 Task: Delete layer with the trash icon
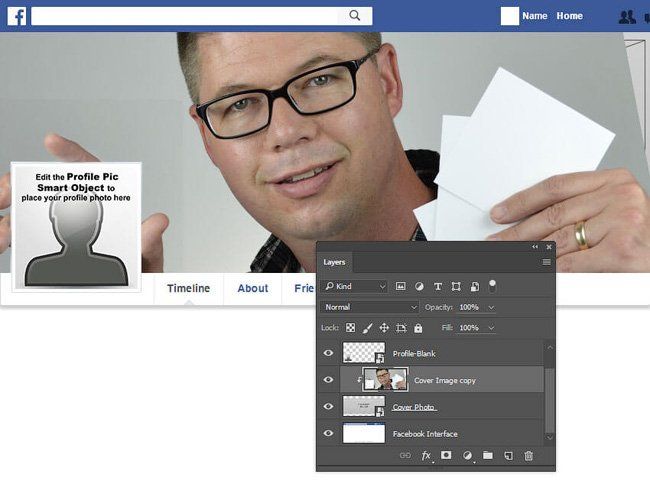pos(529,456)
